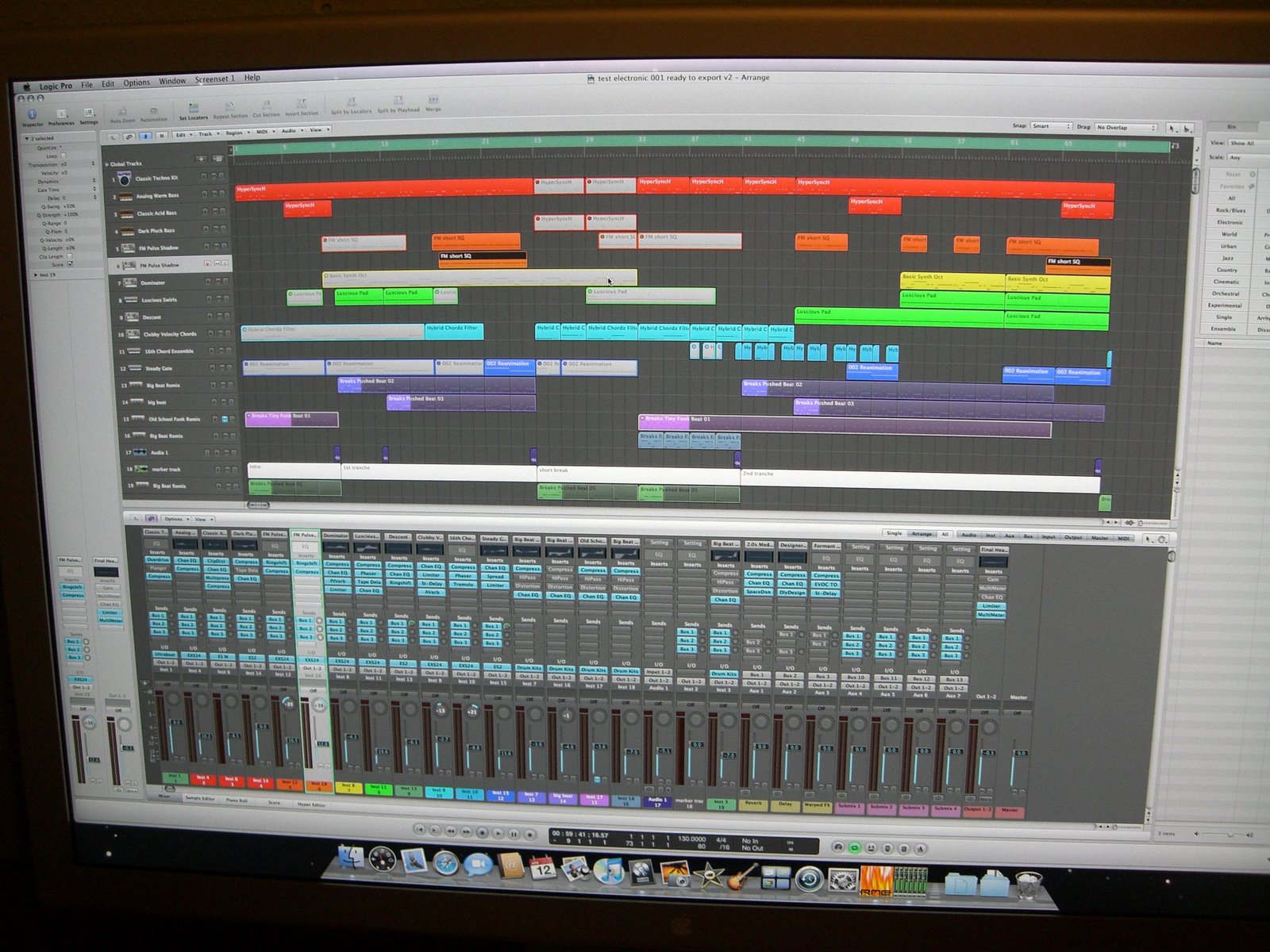Open the Drag No Overlap dropdown
The image size is (1270, 952).
1126,128
